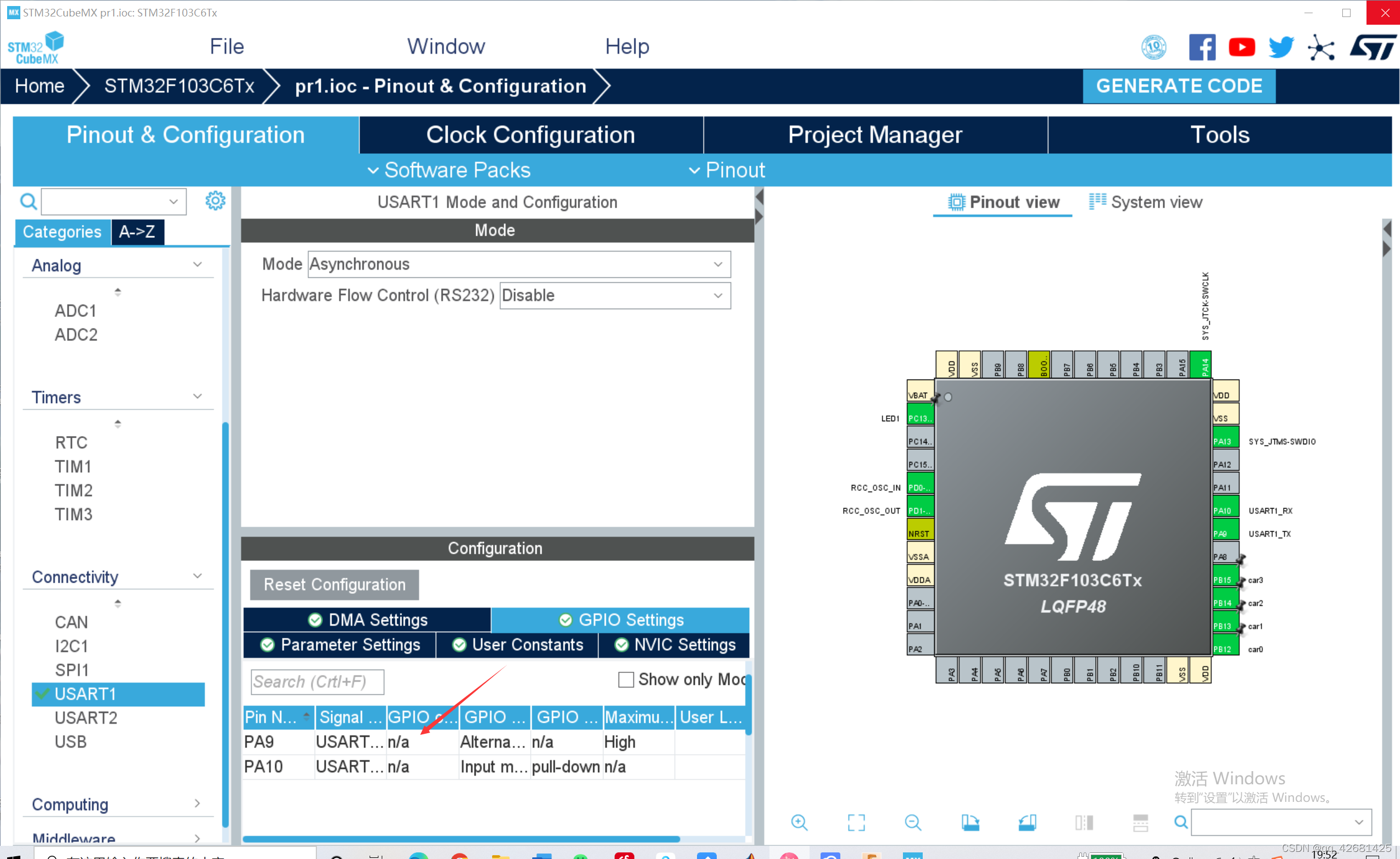
Task: Switch to Clock Configuration tab
Action: (531, 135)
